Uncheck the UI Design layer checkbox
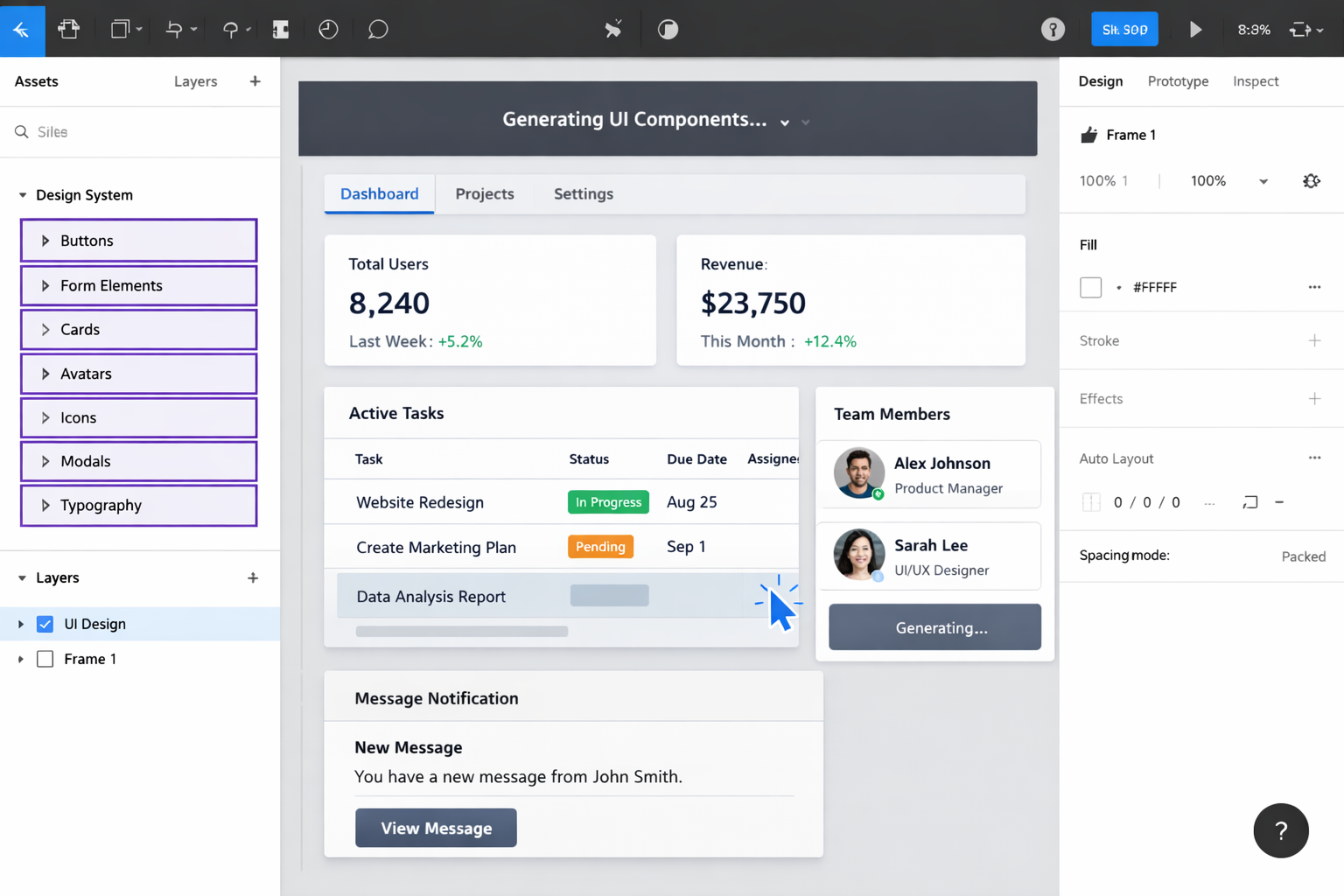1344x896 pixels. tap(45, 624)
